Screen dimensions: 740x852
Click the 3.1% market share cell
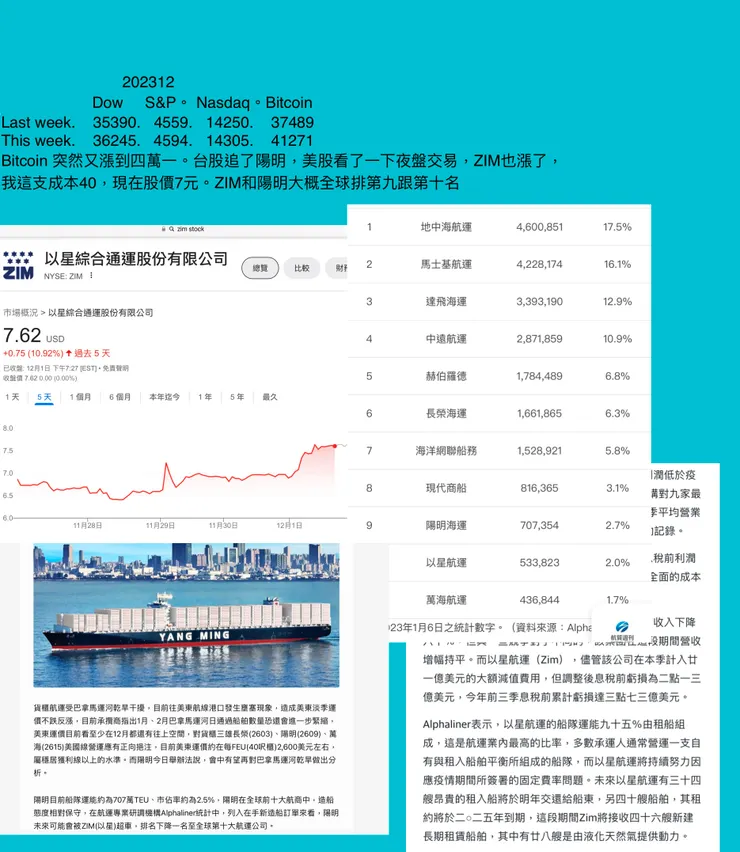(x=618, y=488)
